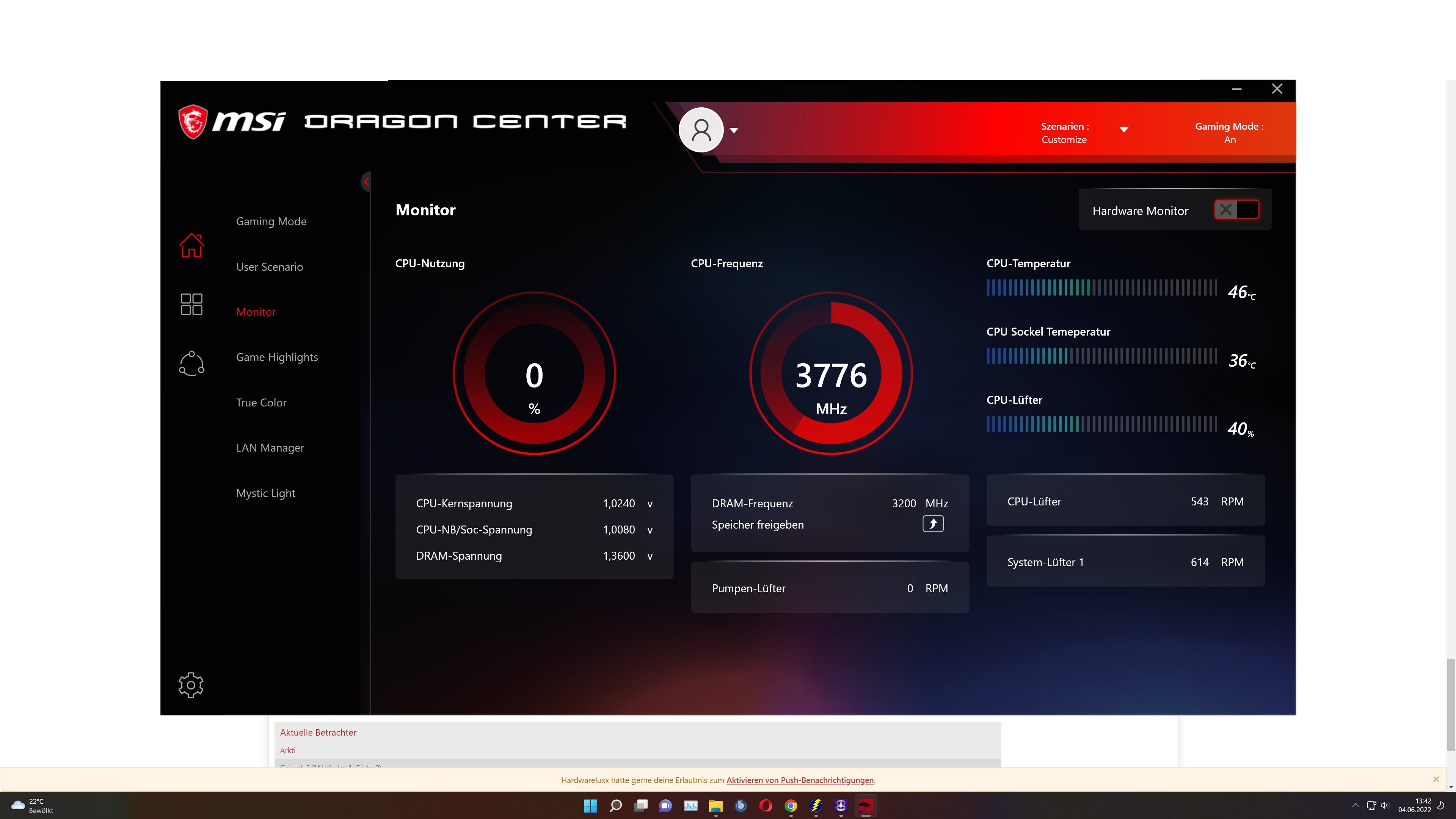This screenshot has width=1456, height=819.
Task: Select User Scenario menu item
Action: (x=270, y=267)
